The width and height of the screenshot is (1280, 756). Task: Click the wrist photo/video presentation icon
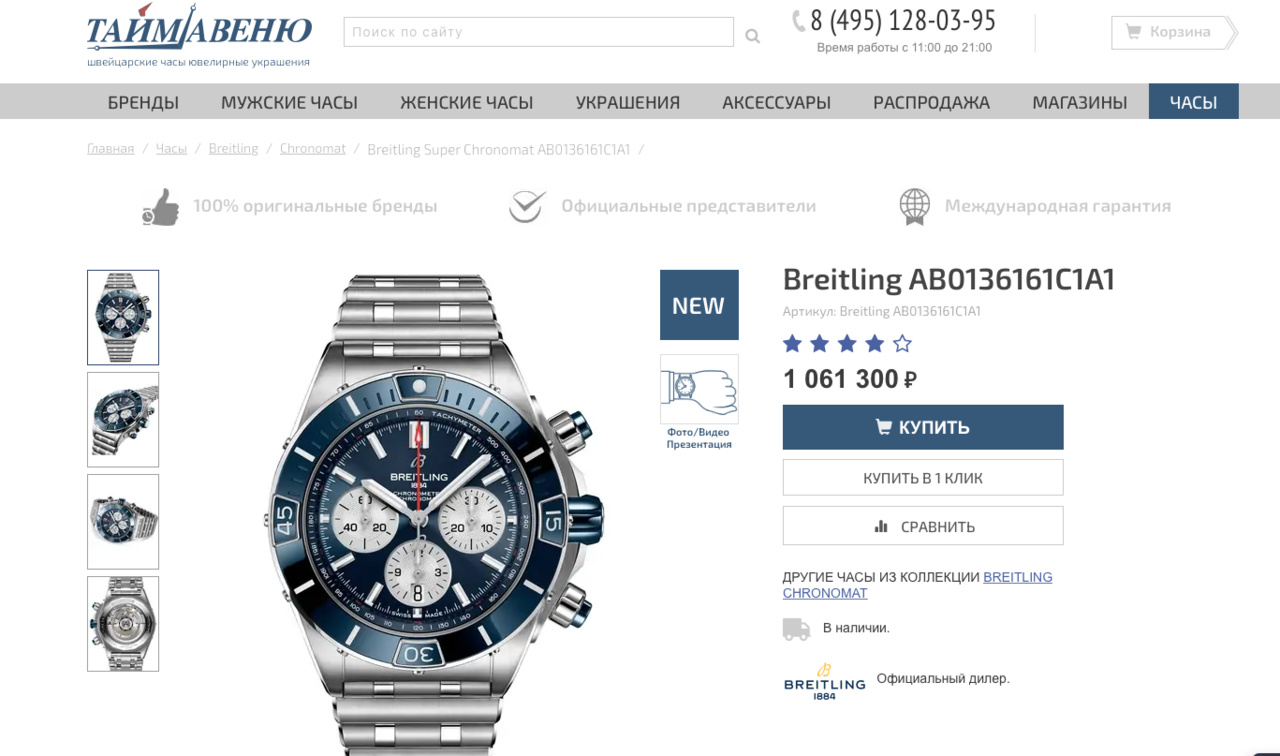699,389
